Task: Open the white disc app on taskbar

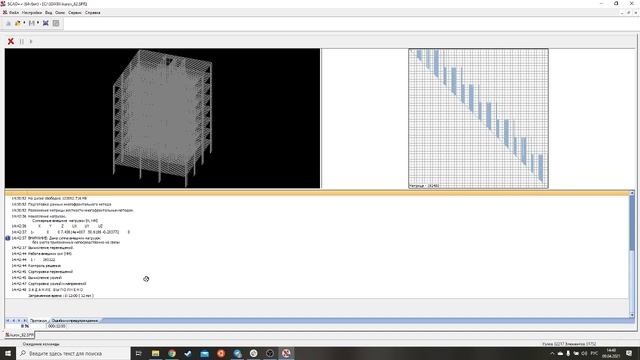Action: 253,353
